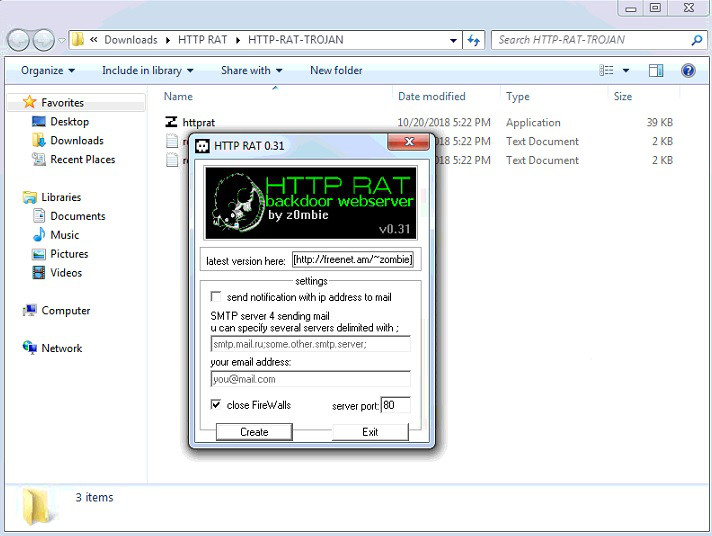712x536 pixels.
Task: Click the Downloads folder icon in sidebar
Action: tap(39, 140)
